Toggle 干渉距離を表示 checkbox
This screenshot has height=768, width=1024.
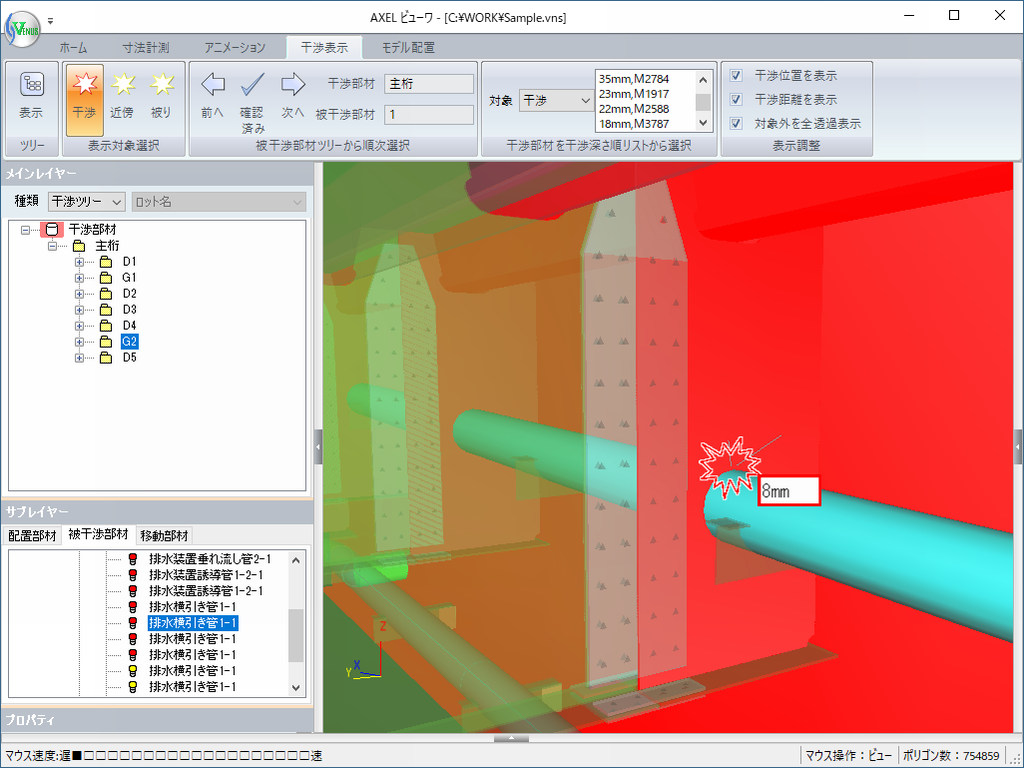pos(736,100)
